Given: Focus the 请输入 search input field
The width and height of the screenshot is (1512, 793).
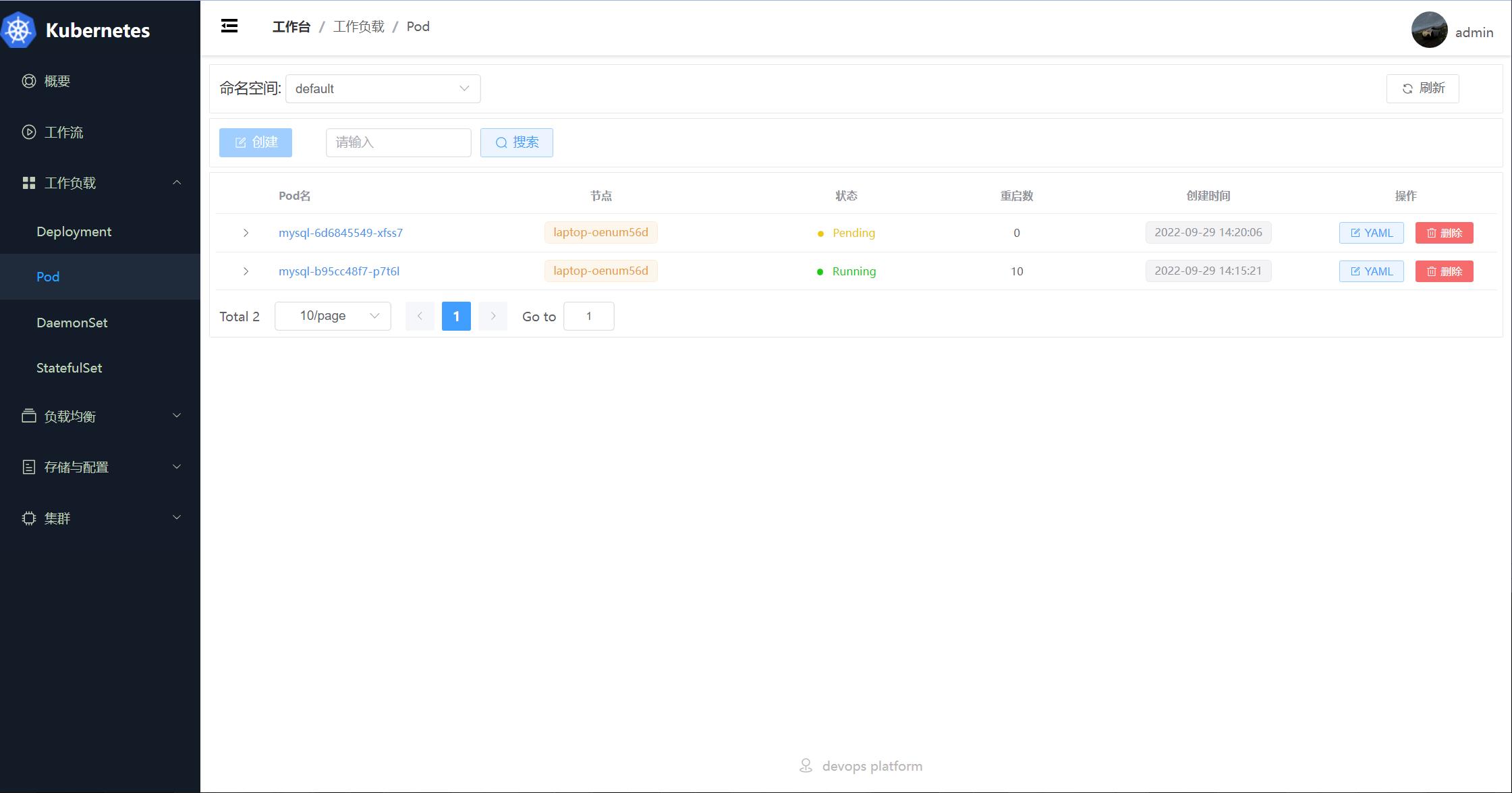Looking at the screenshot, I should pos(398,142).
